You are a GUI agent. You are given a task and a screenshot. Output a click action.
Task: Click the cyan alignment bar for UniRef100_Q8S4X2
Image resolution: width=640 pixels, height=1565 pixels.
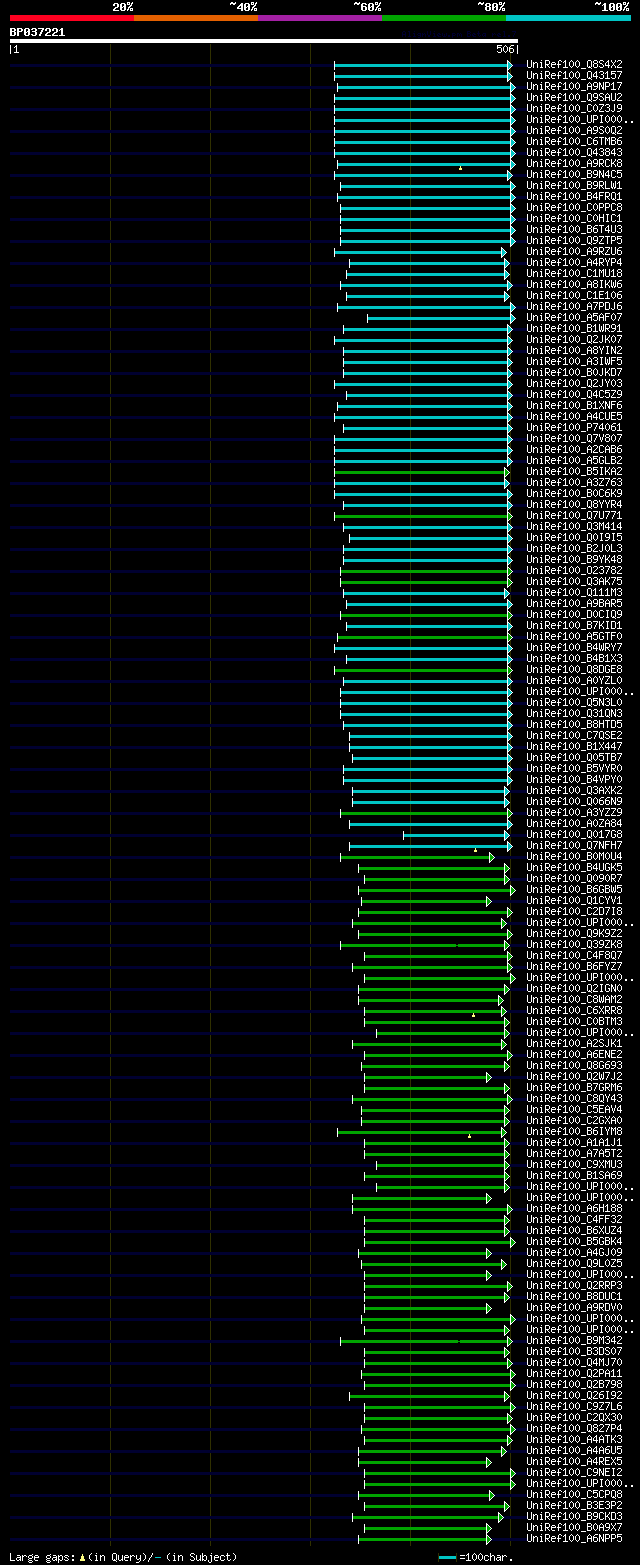pos(423,64)
